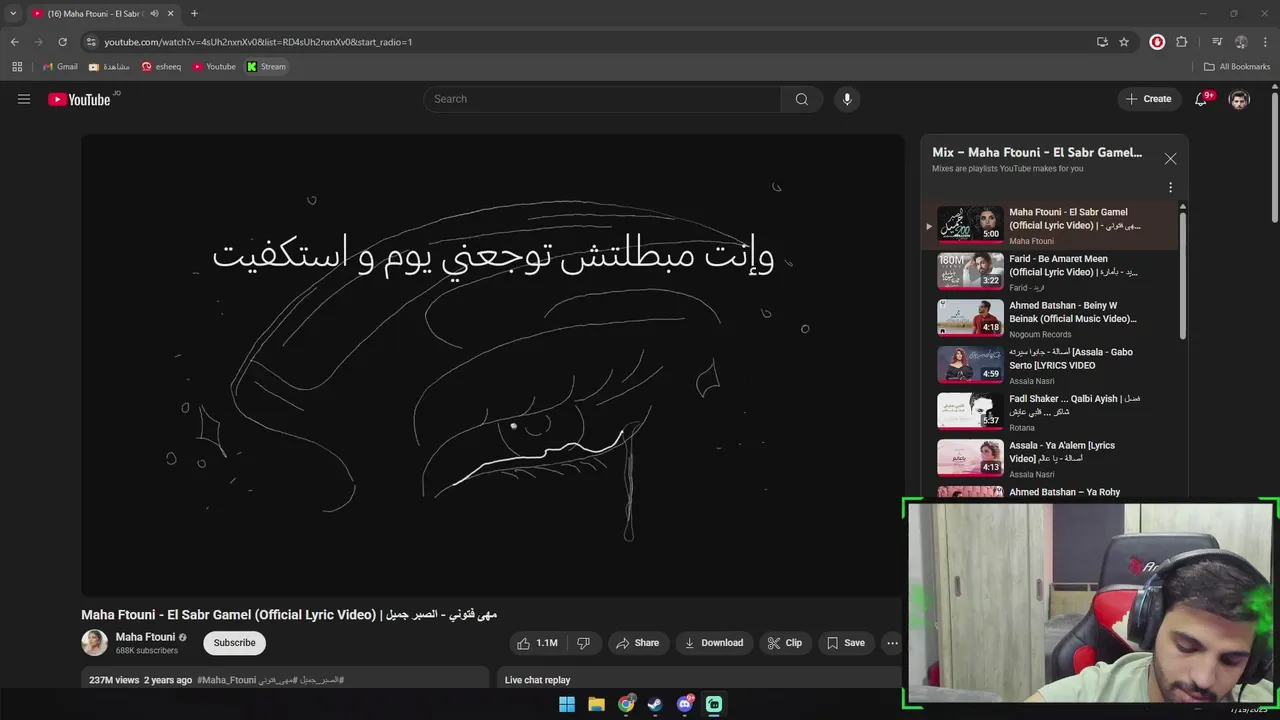Open the Stream bookmark
The width and height of the screenshot is (1280, 720).
tap(267, 67)
